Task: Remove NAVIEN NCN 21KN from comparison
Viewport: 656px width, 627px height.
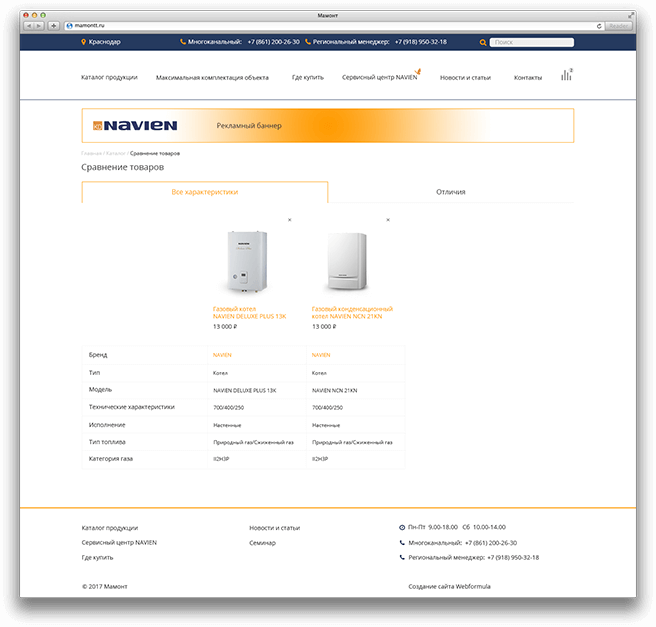Action: coord(388,220)
